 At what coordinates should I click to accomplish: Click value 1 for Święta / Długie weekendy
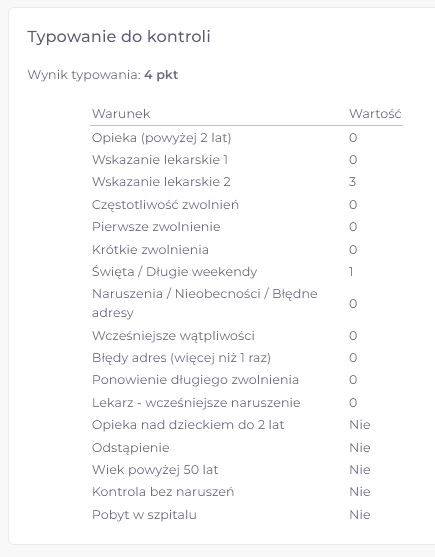[x=351, y=272]
